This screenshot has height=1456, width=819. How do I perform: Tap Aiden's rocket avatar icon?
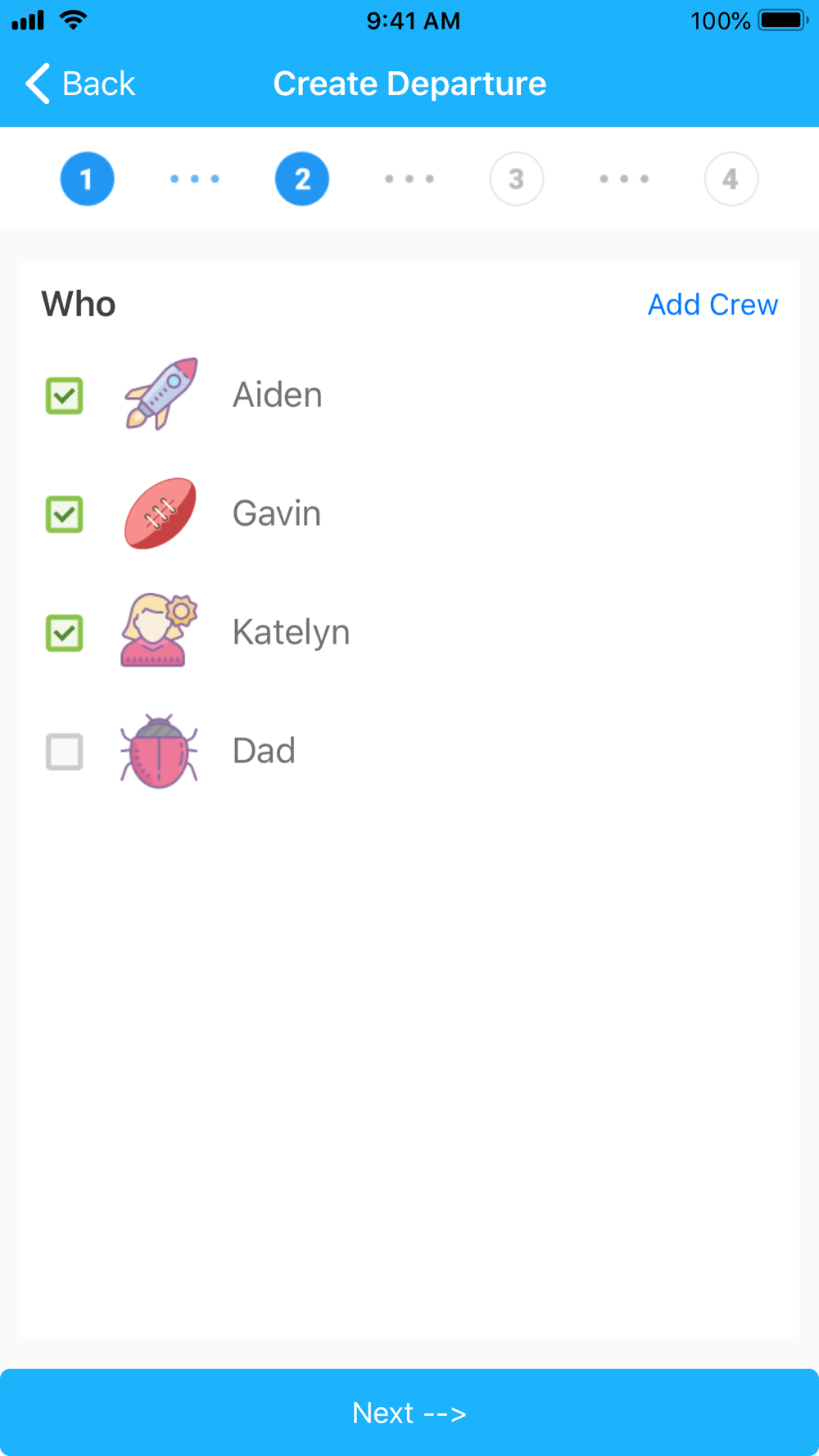pyautogui.click(x=161, y=395)
